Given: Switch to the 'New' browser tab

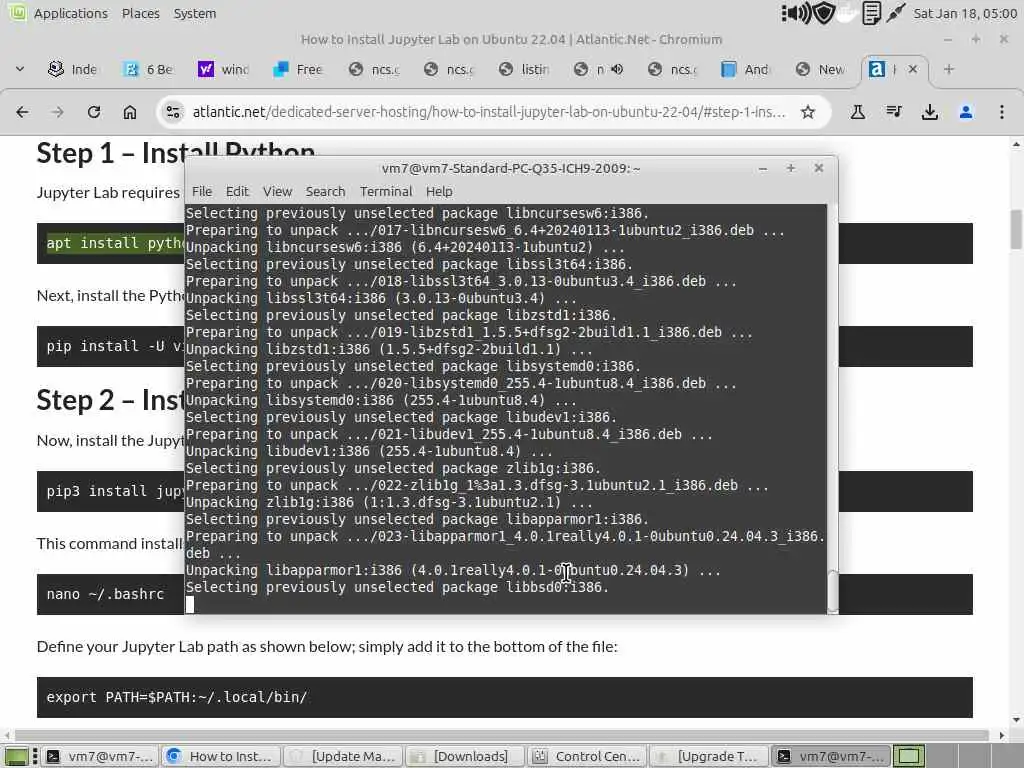Looking at the screenshot, I should (x=822, y=69).
